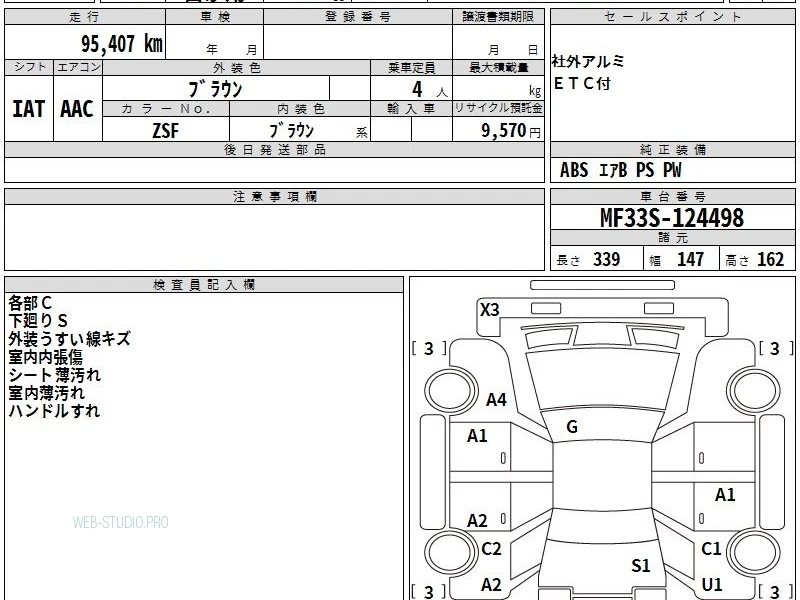Click the 車台番号 header
The image size is (800, 600).
pos(672,197)
